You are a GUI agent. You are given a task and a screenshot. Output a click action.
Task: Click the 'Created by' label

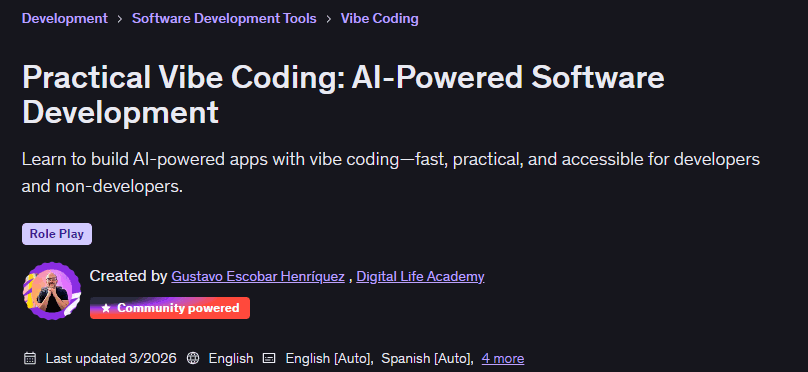[x=128, y=276]
